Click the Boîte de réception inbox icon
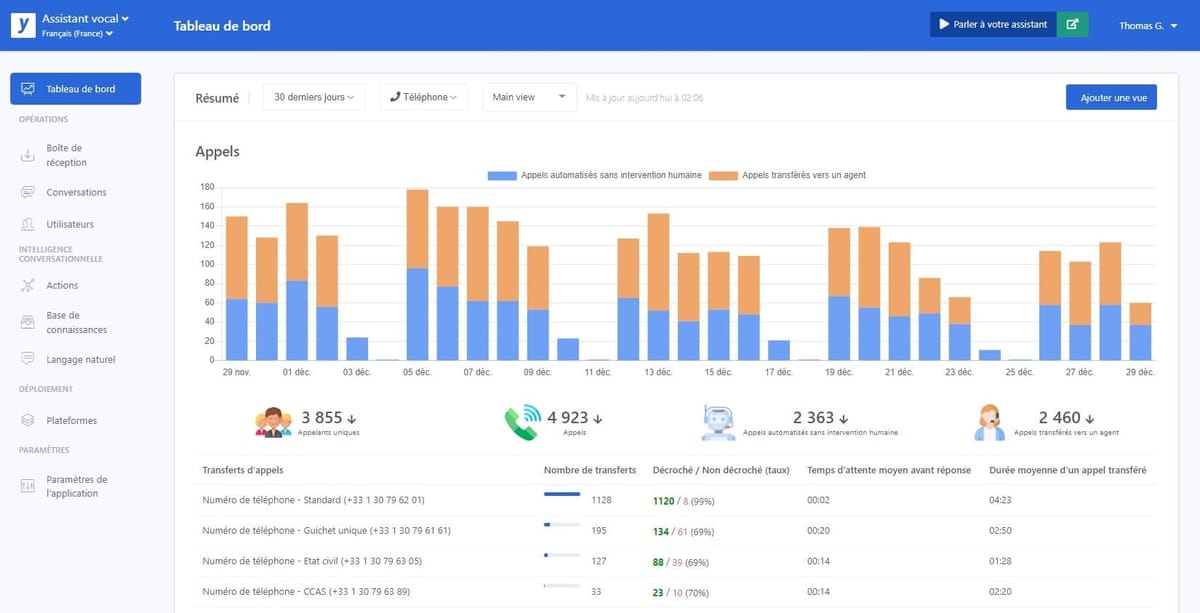 [27, 155]
